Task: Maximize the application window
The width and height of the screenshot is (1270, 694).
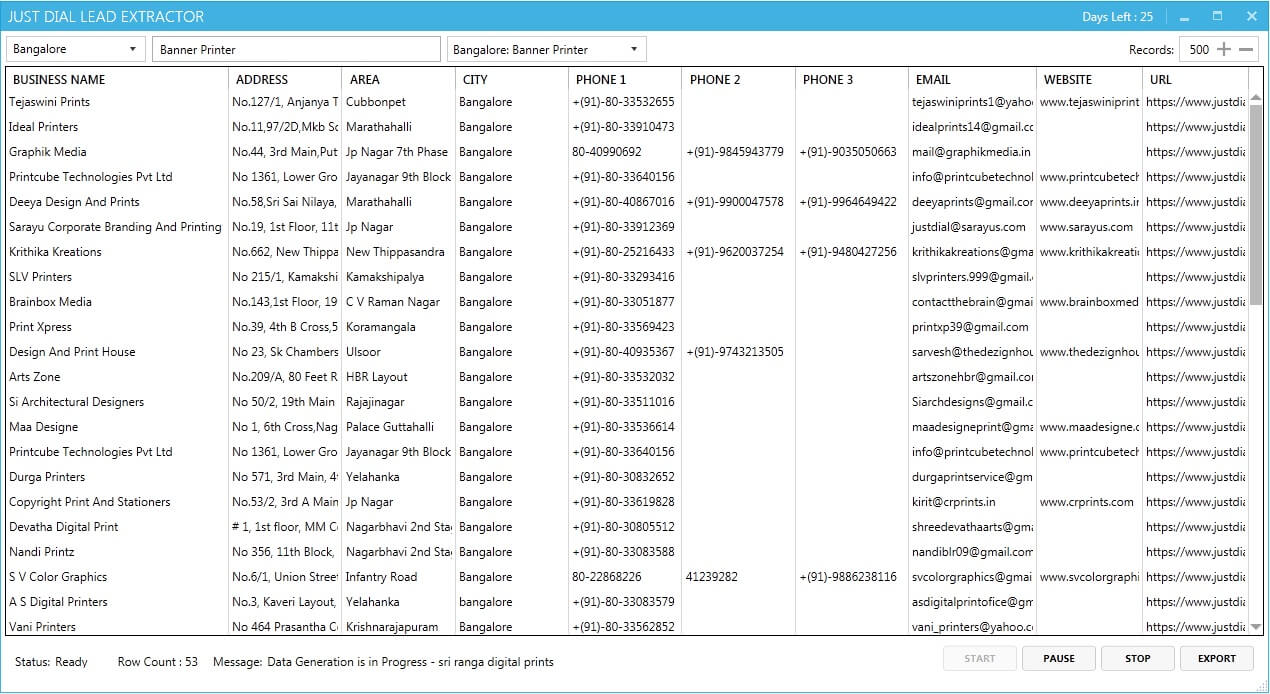Action: coord(1217,16)
